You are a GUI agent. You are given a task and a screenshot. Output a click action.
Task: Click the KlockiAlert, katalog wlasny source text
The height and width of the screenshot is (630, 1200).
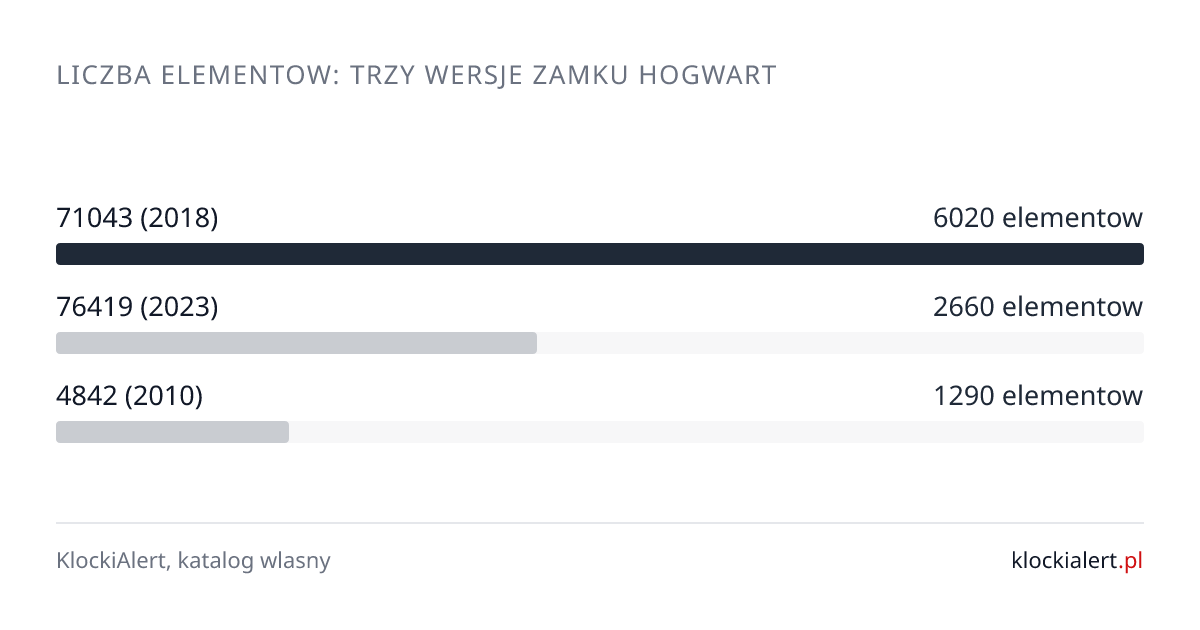pyautogui.click(x=193, y=561)
